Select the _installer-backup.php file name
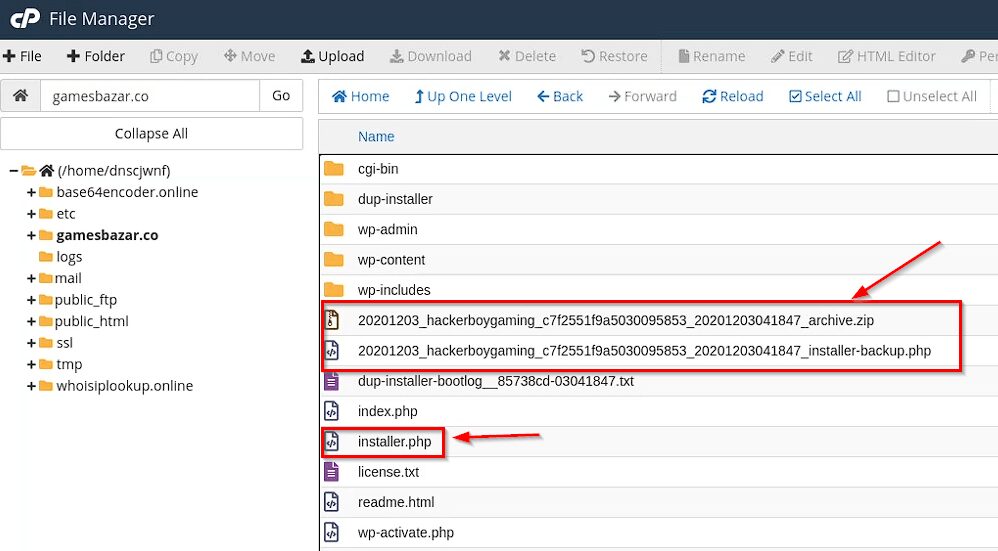 tap(644, 351)
